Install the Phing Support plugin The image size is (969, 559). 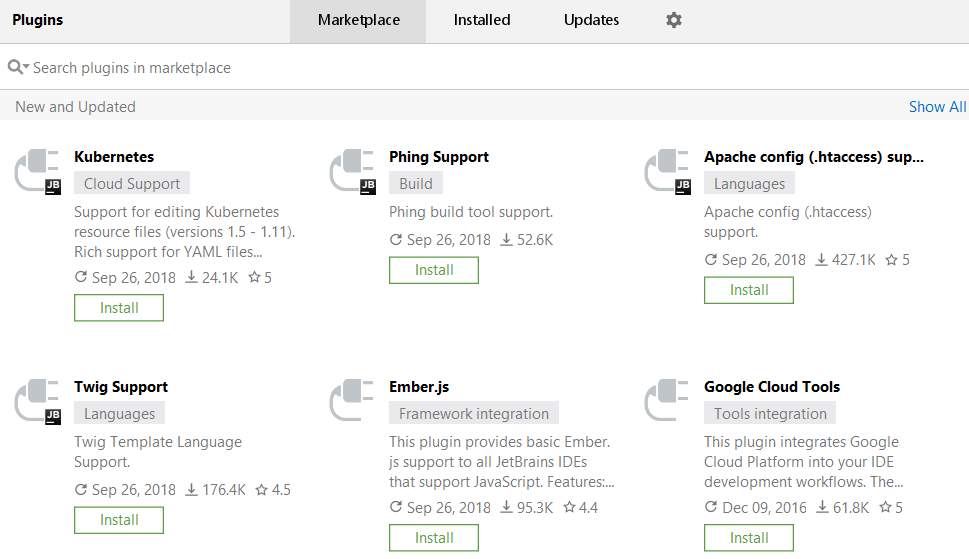pyautogui.click(x=434, y=270)
